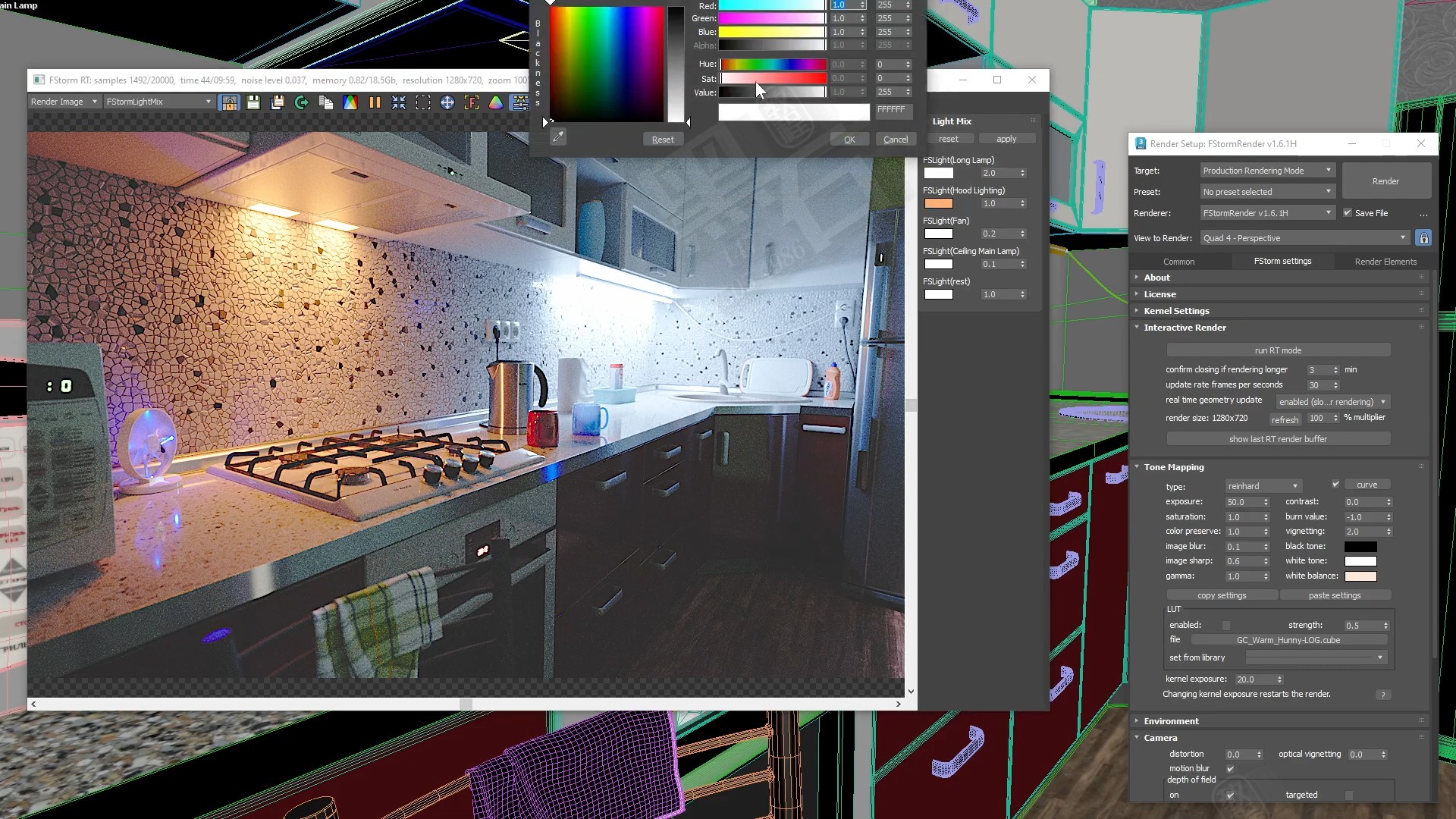Click the focus pick F icon

472,102
